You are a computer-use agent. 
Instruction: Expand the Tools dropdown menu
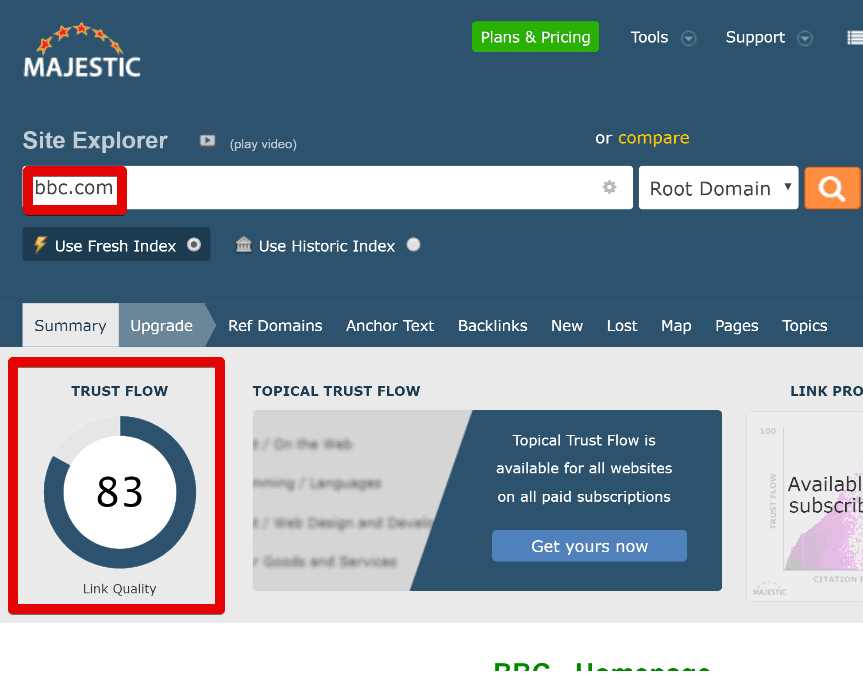coord(662,38)
